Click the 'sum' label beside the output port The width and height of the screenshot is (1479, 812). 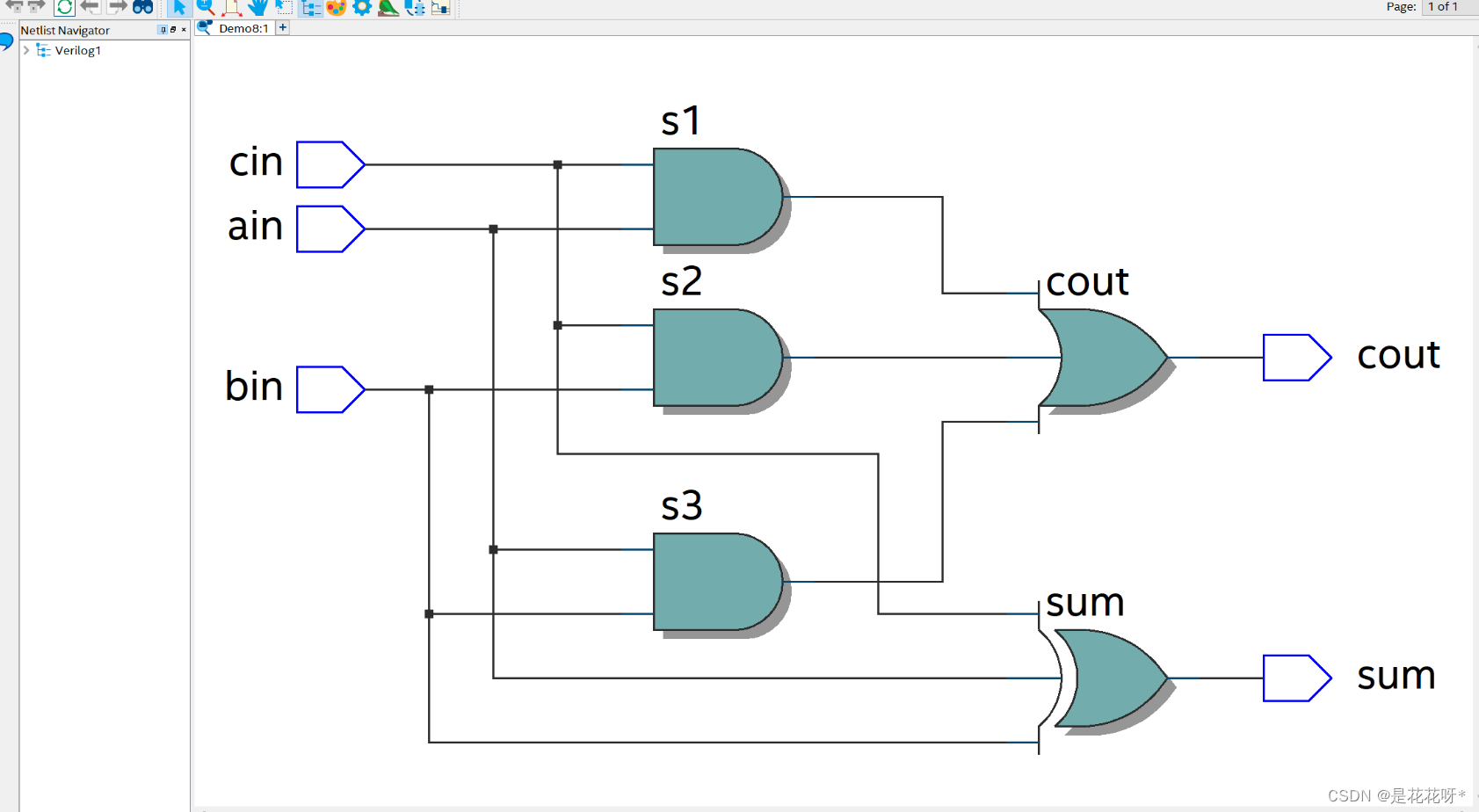tap(1396, 676)
